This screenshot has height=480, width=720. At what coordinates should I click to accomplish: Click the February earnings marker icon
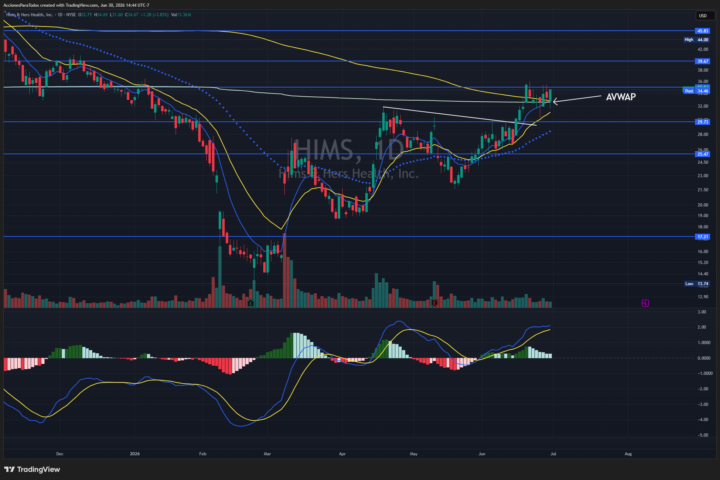tap(251, 304)
